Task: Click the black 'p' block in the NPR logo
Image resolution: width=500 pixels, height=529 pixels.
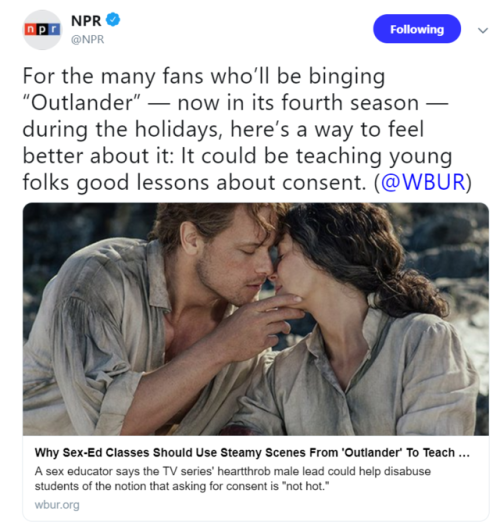Action: (x=42, y=30)
